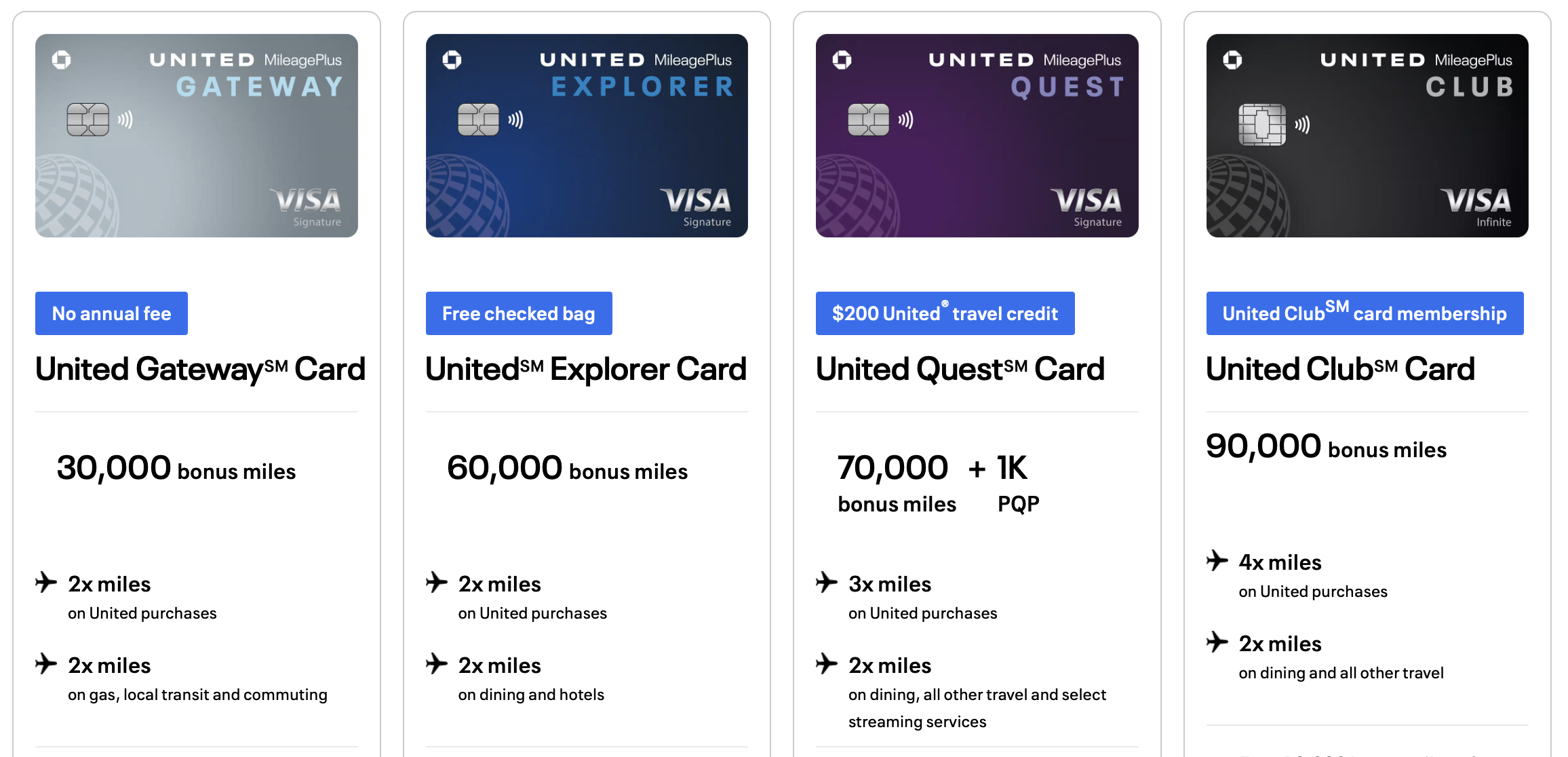Click the 60,000 bonus miles offer
This screenshot has width=1568, height=757.
567,469
